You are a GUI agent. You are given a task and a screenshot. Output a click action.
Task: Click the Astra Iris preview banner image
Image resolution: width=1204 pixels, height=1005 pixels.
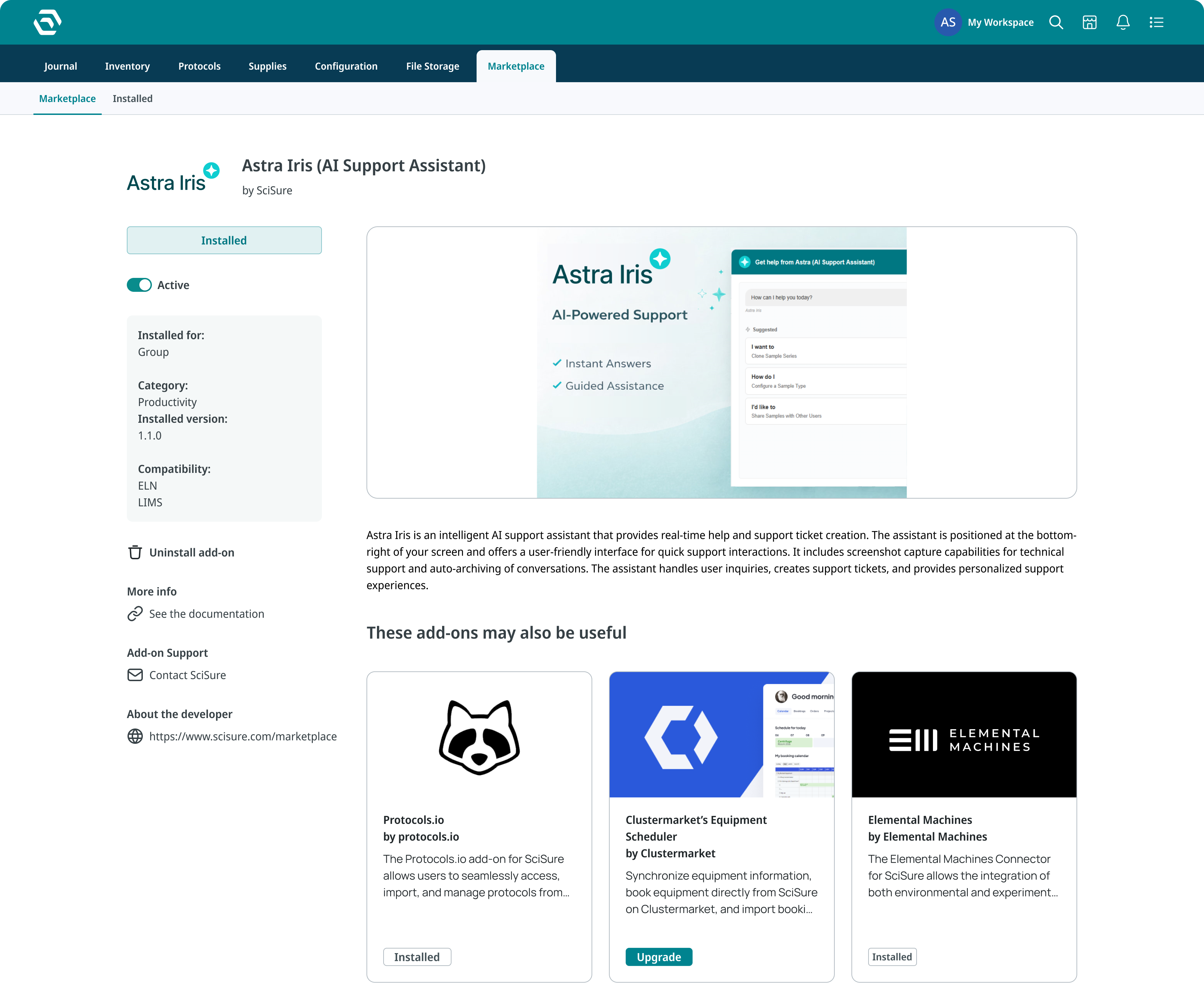pyautogui.click(x=721, y=362)
